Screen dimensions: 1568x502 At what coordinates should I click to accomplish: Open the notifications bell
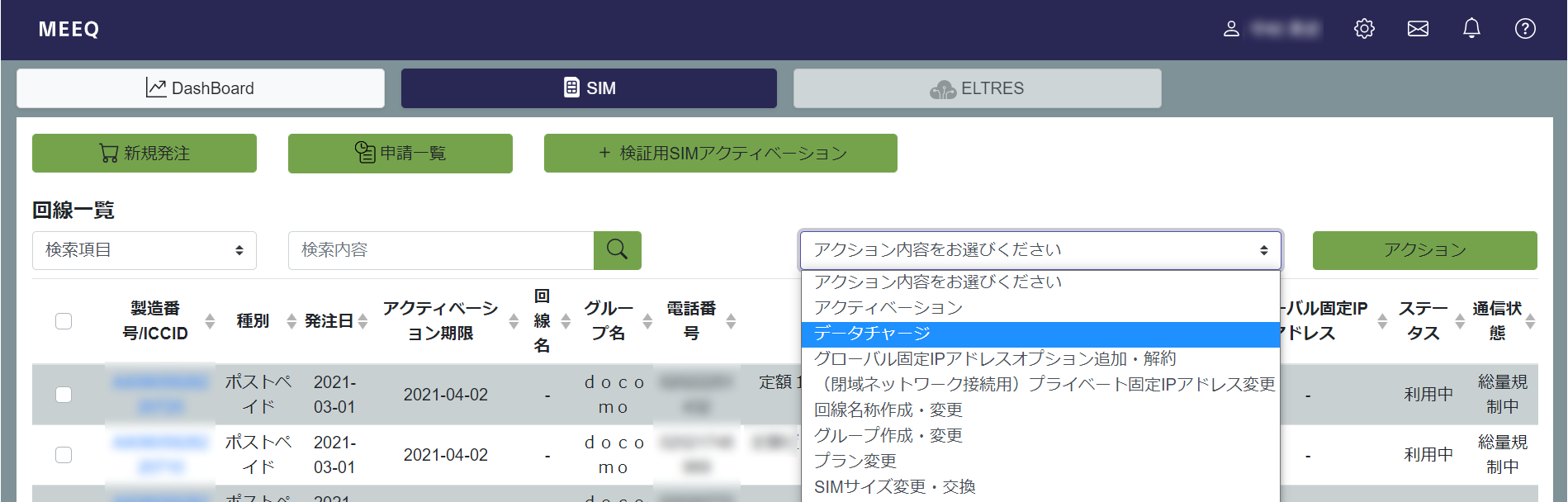(x=1471, y=29)
